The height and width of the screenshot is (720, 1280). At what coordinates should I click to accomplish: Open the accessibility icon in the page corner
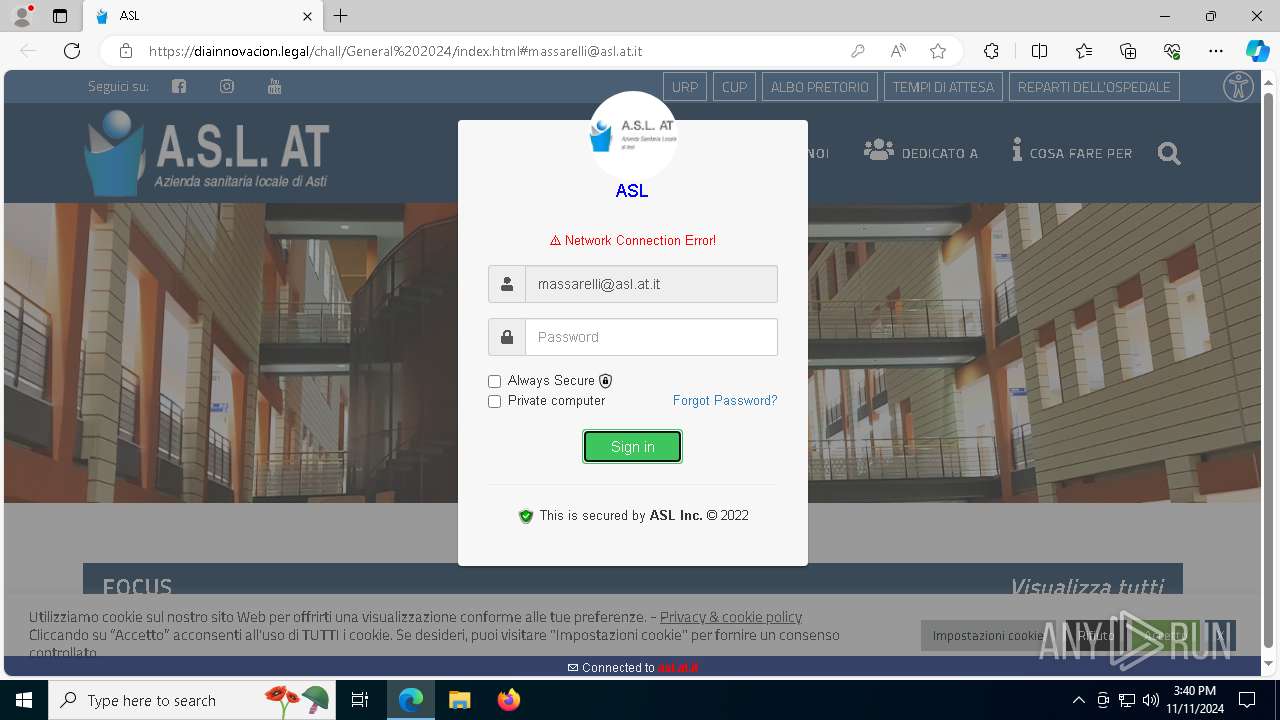(x=1239, y=87)
